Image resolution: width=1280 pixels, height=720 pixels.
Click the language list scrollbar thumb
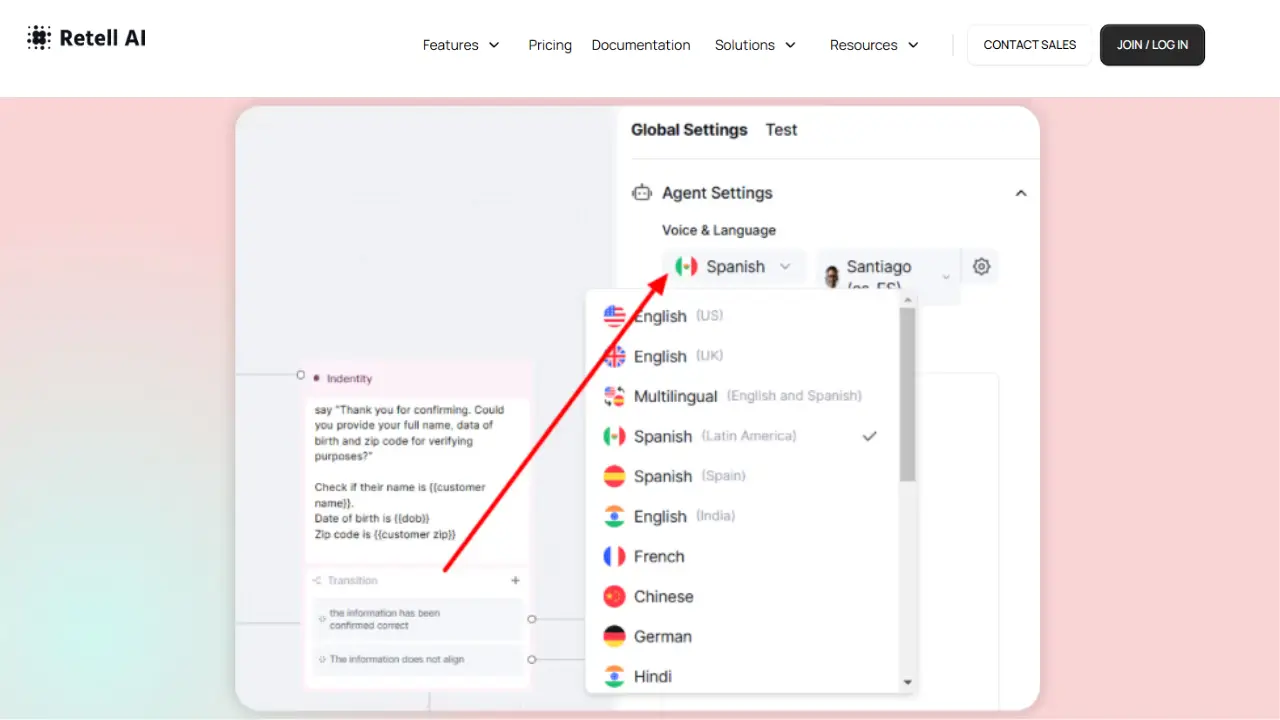coord(907,395)
